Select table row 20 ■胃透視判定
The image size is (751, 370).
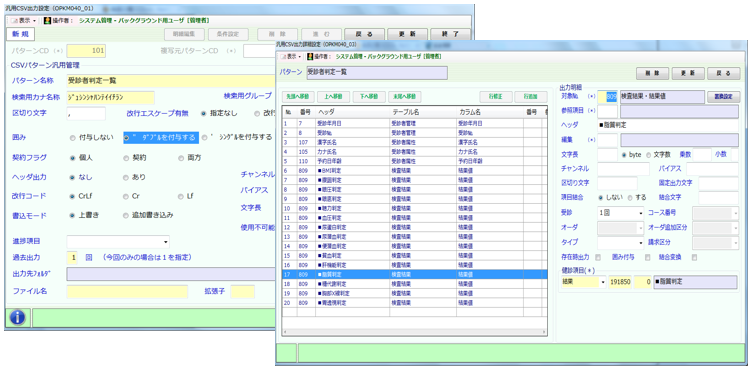pyautogui.click(x=414, y=303)
